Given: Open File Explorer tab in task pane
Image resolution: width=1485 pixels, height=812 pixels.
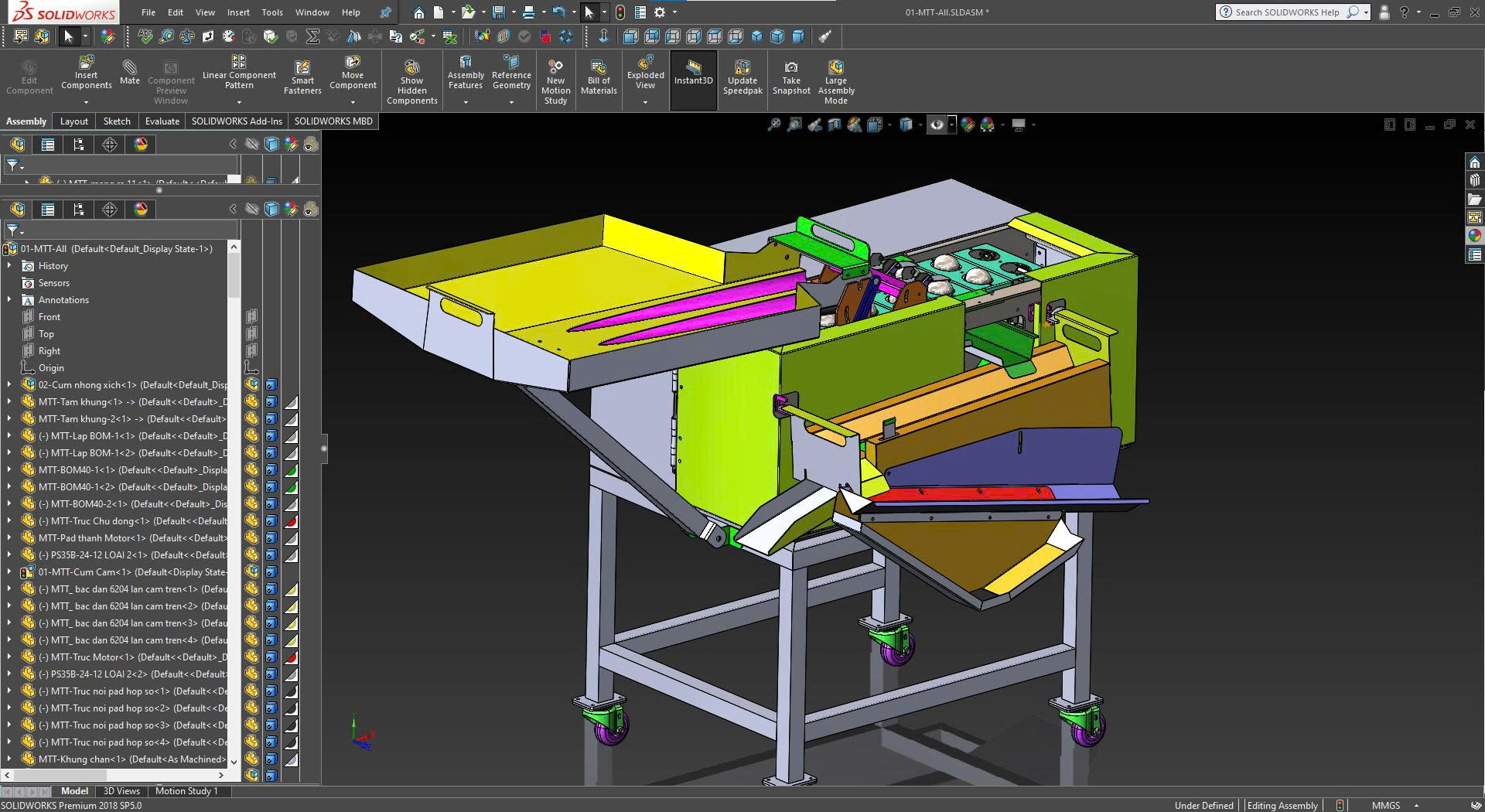Looking at the screenshot, I should click(x=1475, y=200).
